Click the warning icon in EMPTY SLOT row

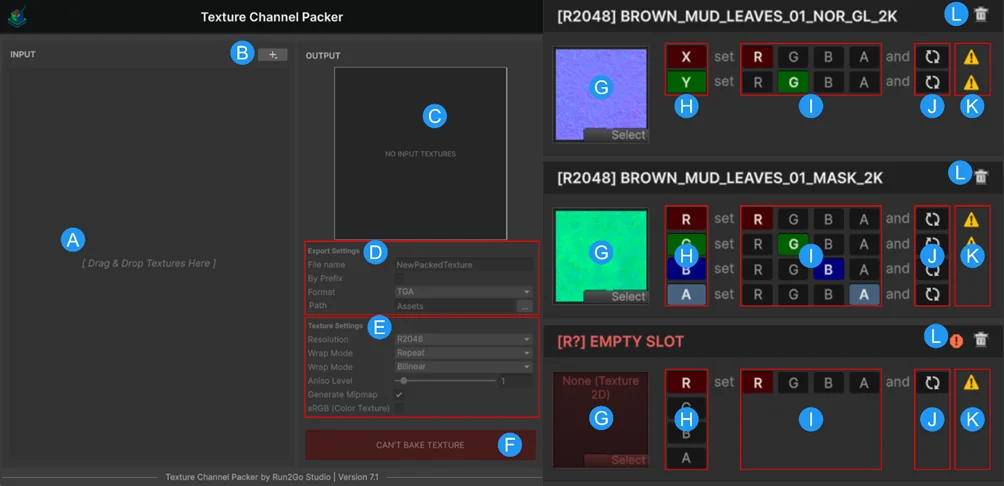click(971, 383)
